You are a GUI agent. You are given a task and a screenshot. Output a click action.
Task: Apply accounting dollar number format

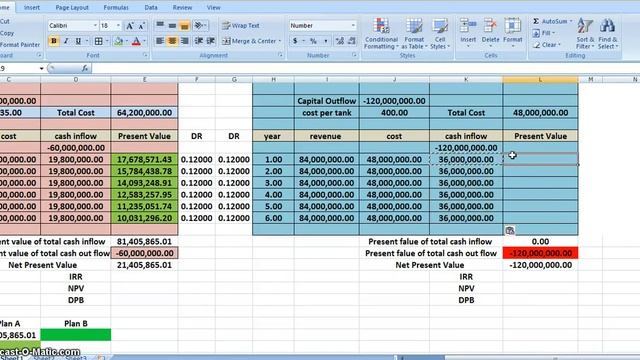[x=295, y=41]
